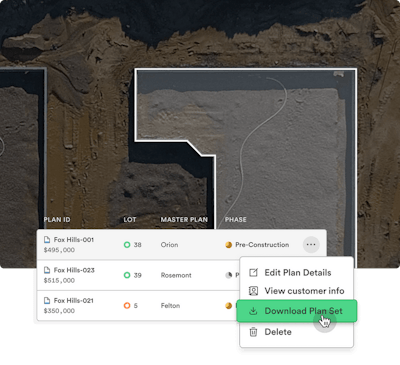The image size is (400, 365).
Task: Select the green status circle for lot 39
Action: click(x=127, y=275)
